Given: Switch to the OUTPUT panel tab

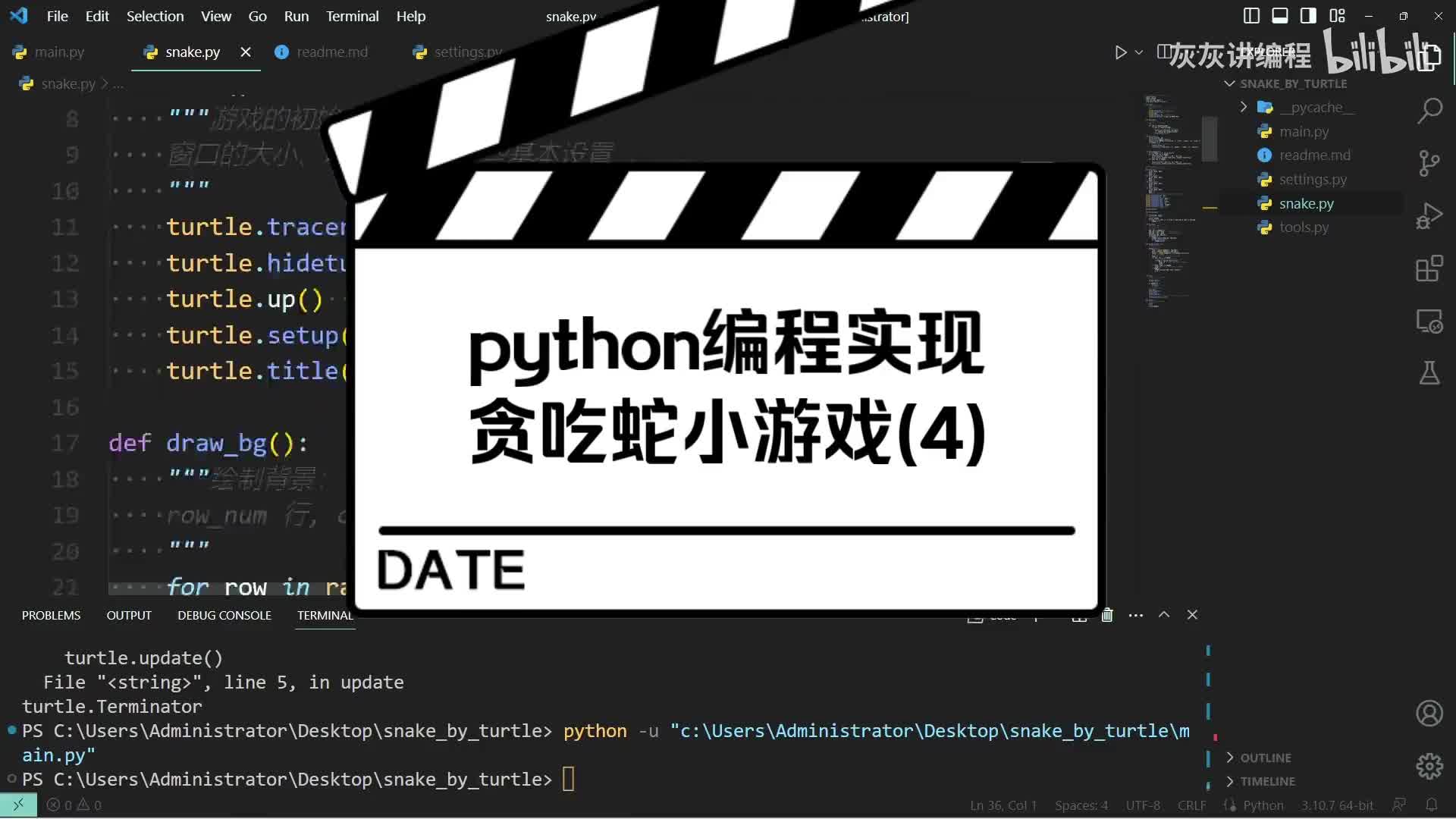Looking at the screenshot, I should (x=129, y=615).
